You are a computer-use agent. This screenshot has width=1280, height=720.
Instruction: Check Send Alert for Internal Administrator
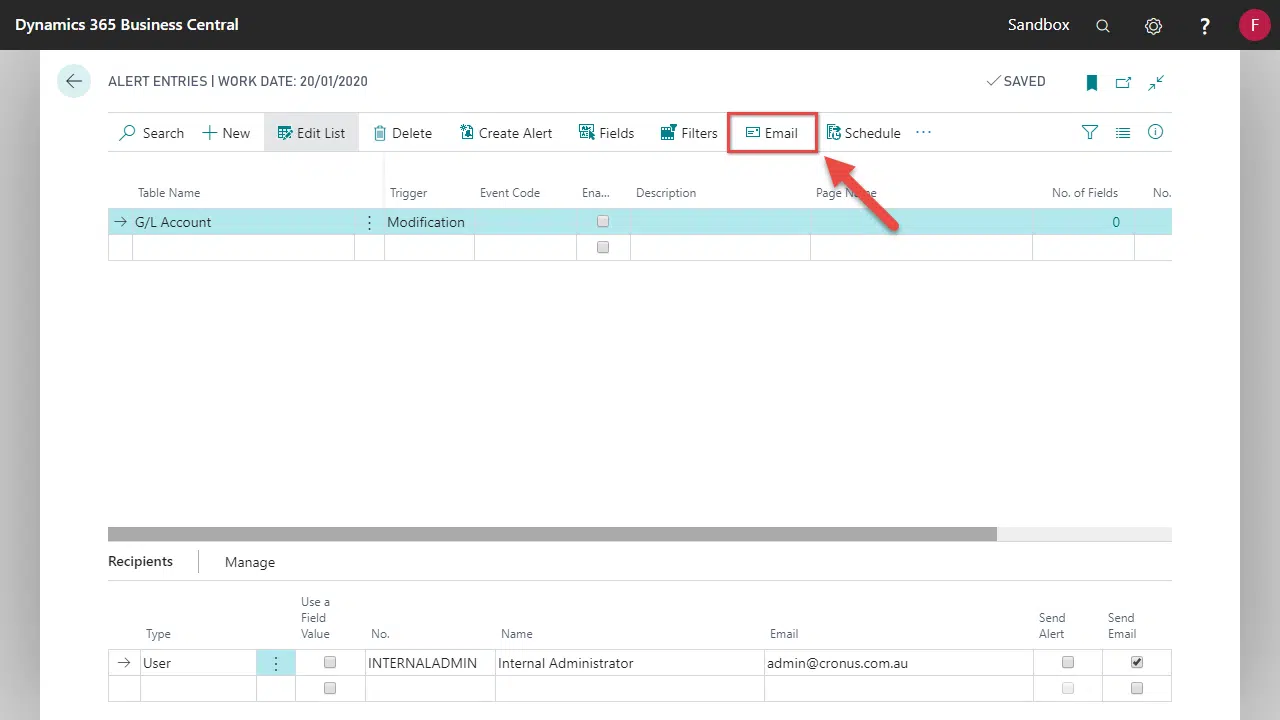(1068, 662)
